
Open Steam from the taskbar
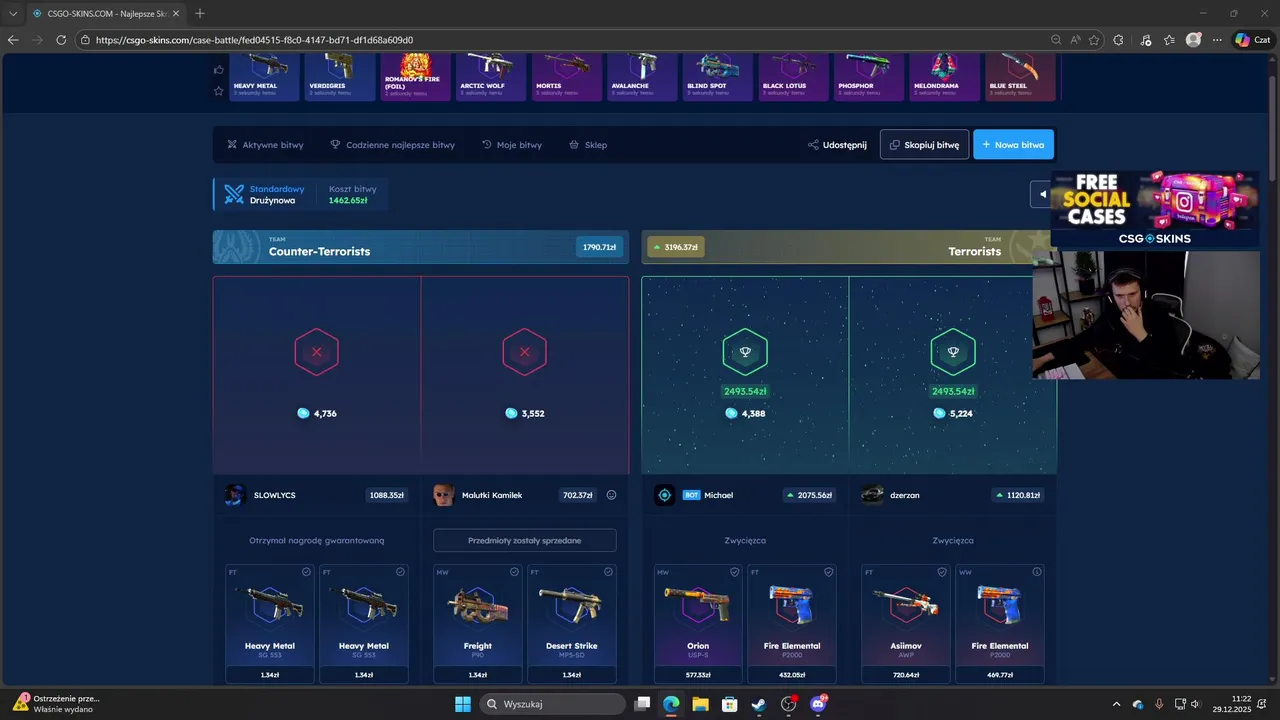point(759,704)
